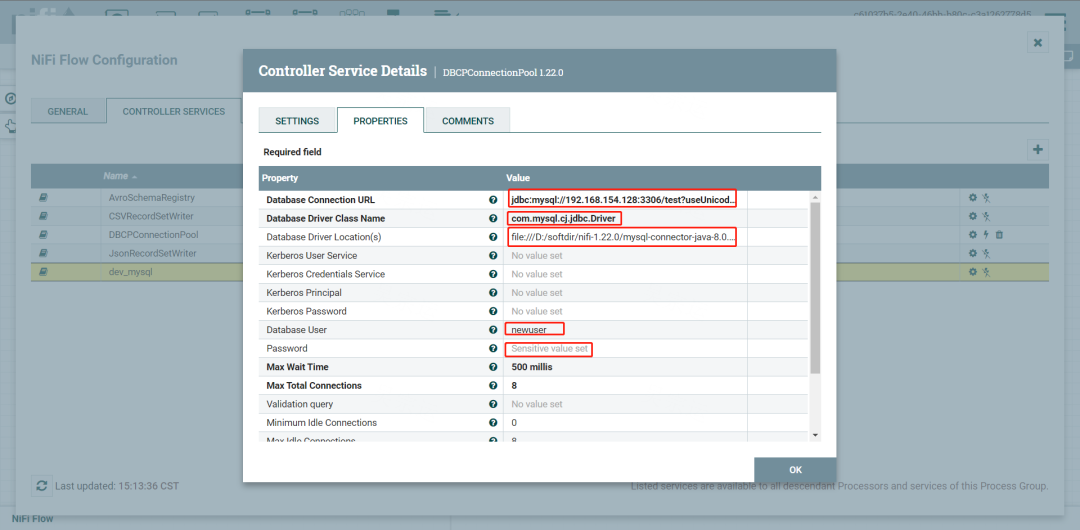Select the CONTROLLER SERVICES tab
The height and width of the screenshot is (530, 1080).
pos(174,111)
